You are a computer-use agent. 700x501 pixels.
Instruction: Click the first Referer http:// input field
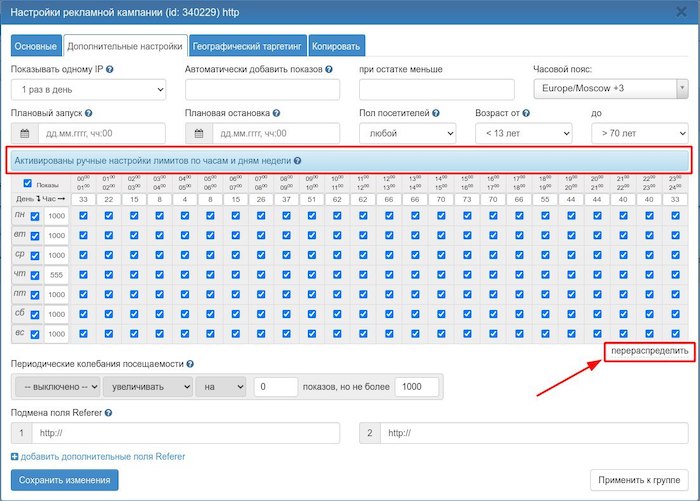click(x=185, y=433)
